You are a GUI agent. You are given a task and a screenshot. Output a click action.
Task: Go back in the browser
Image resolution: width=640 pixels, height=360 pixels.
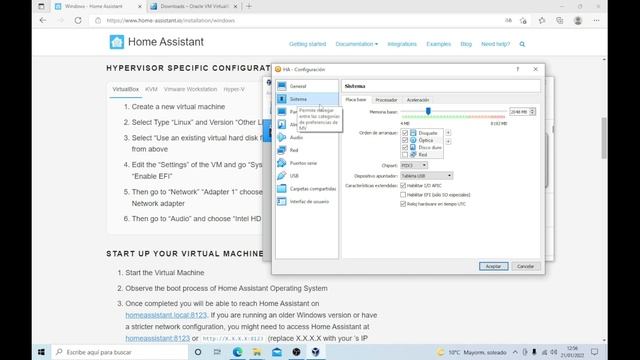[x=43, y=20]
